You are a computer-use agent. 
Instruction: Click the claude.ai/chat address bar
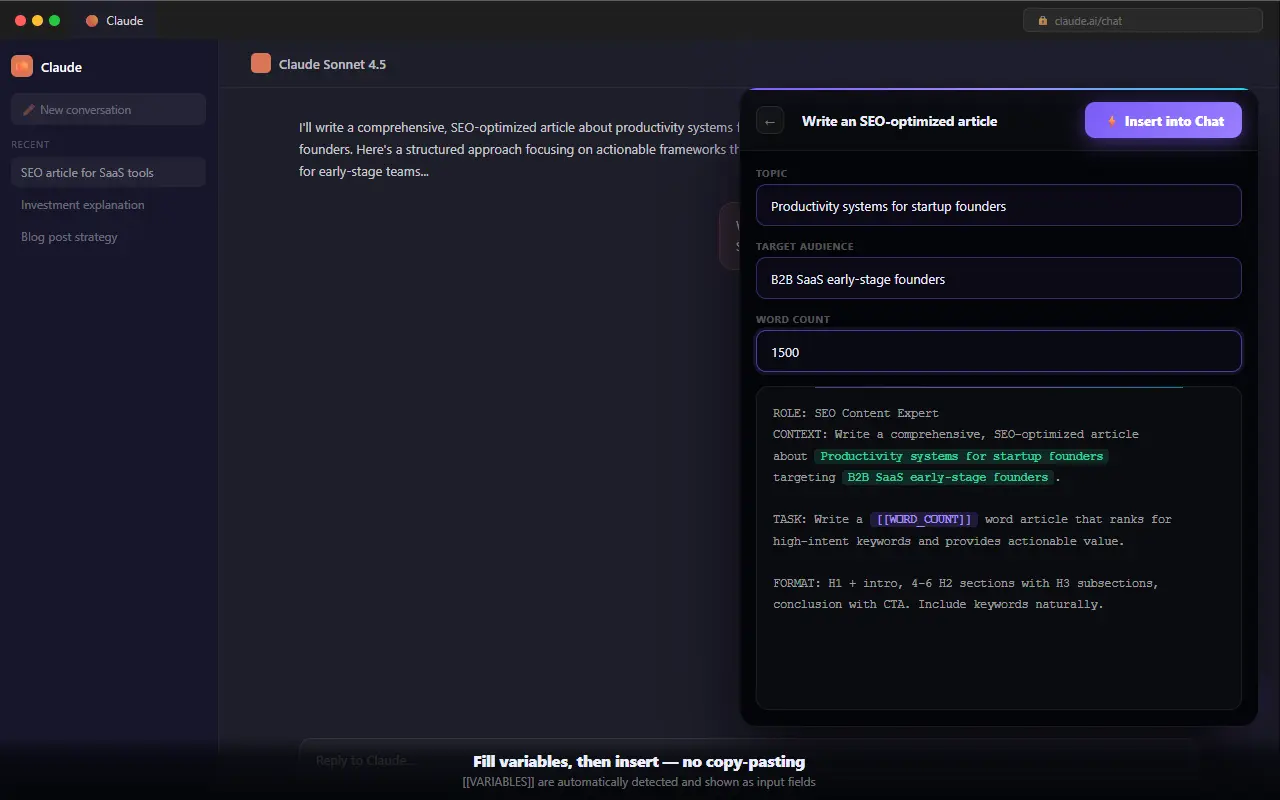click(x=1142, y=20)
